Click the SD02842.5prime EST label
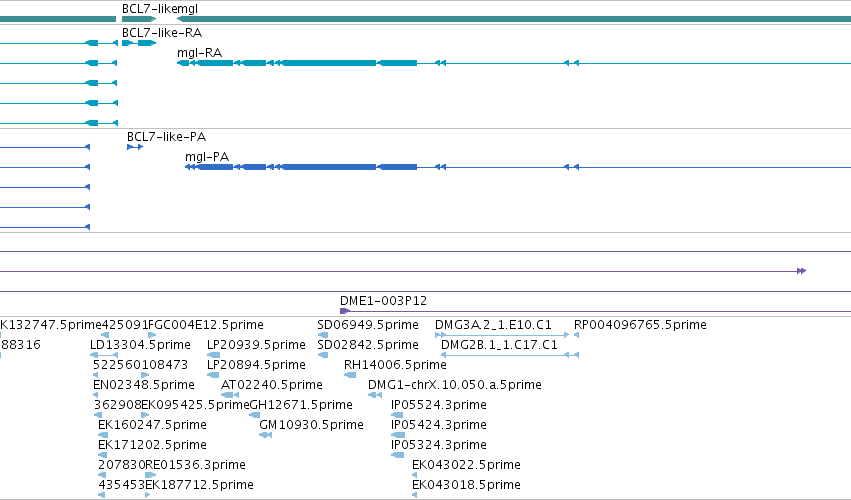The image size is (851, 500). click(x=368, y=345)
